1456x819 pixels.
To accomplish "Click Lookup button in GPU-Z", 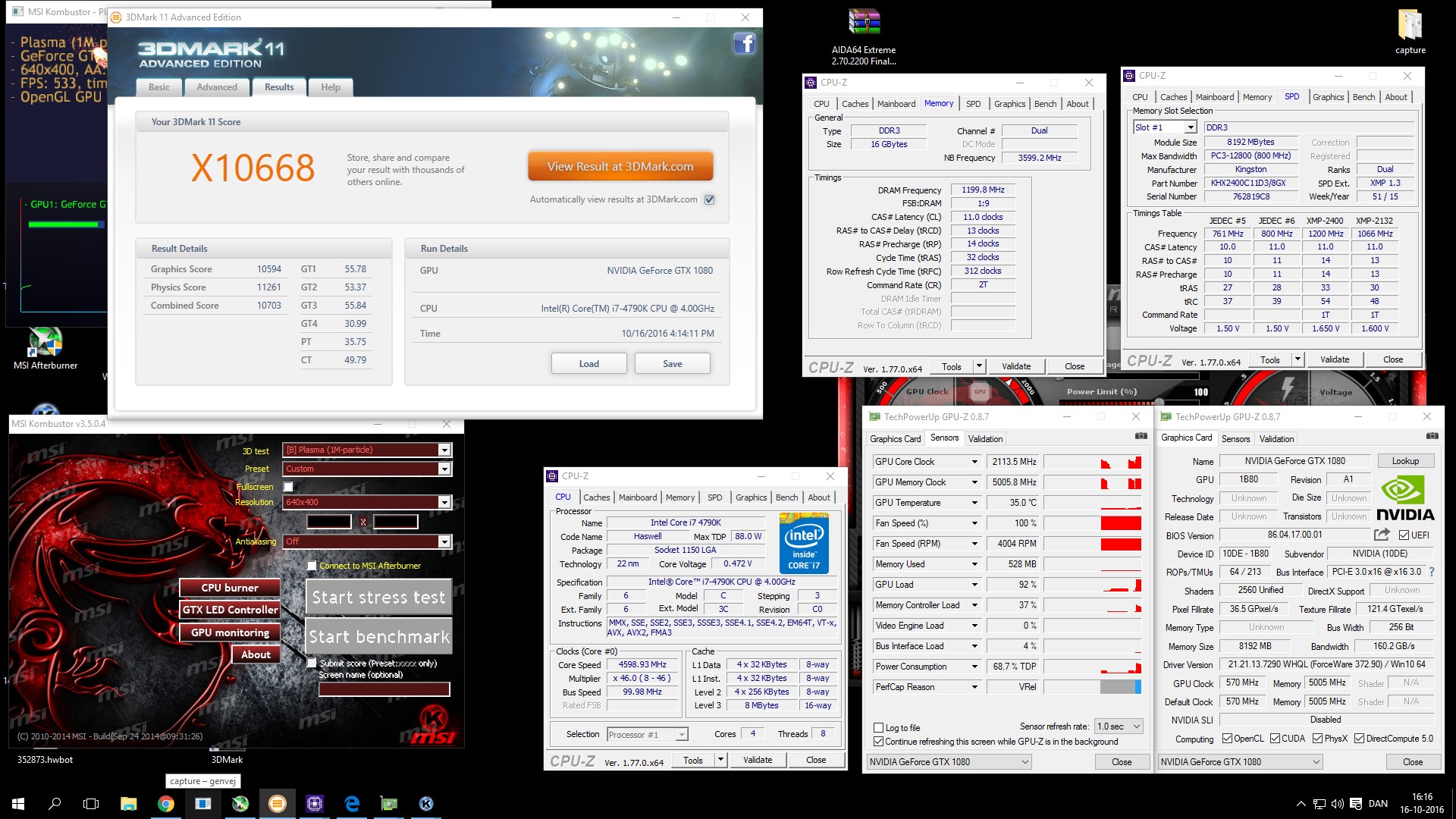I will tap(1405, 461).
